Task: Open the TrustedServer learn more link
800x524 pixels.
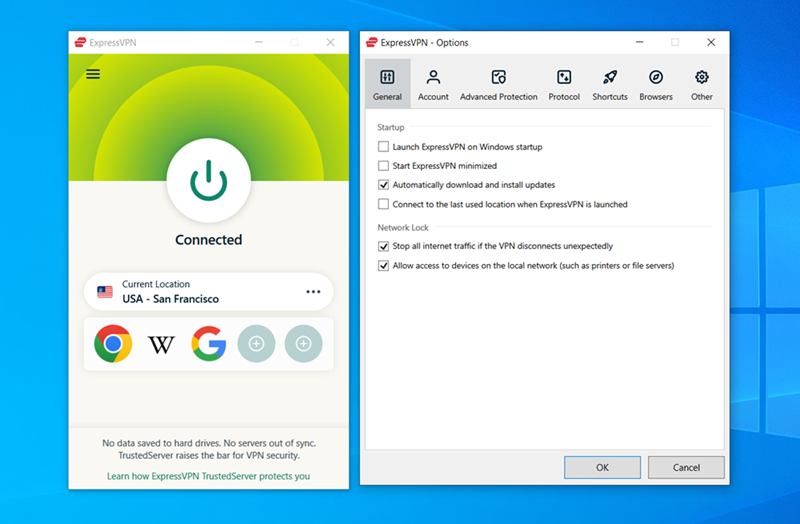Action: tap(208, 476)
